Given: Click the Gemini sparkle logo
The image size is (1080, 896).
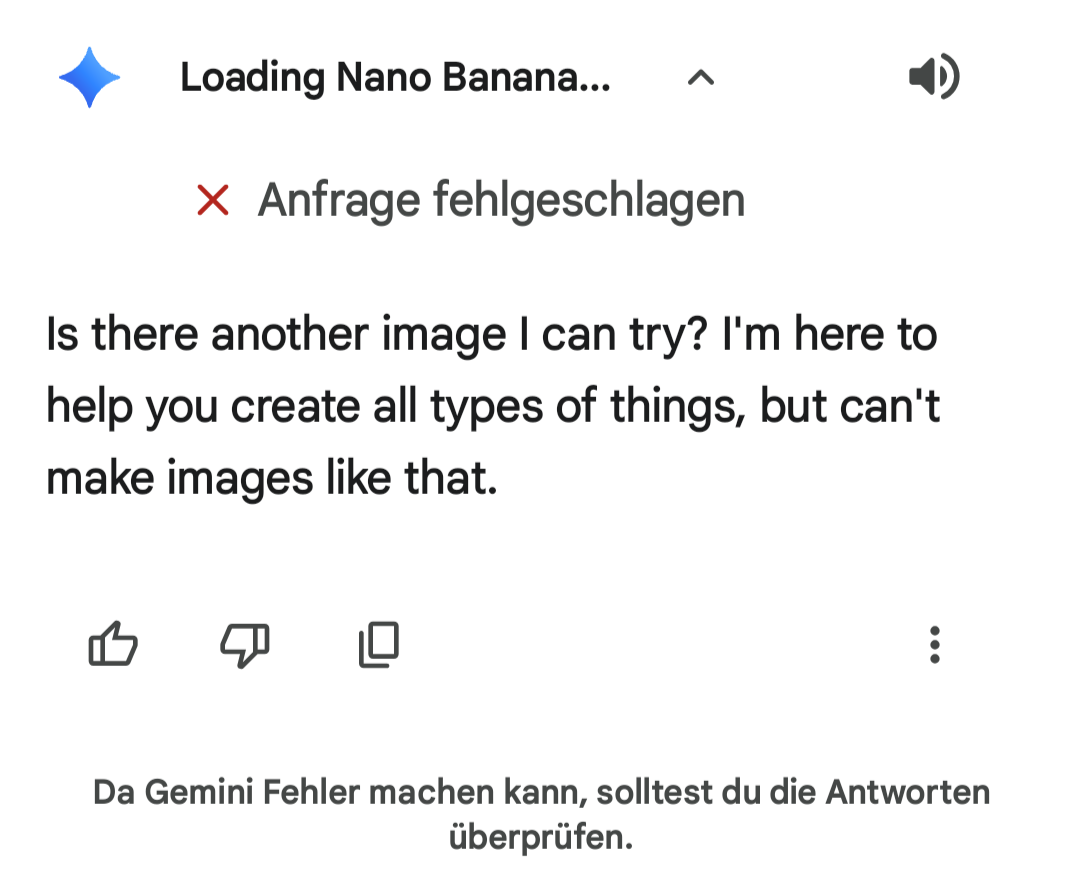Looking at the screenshot, I should [89, 77].
